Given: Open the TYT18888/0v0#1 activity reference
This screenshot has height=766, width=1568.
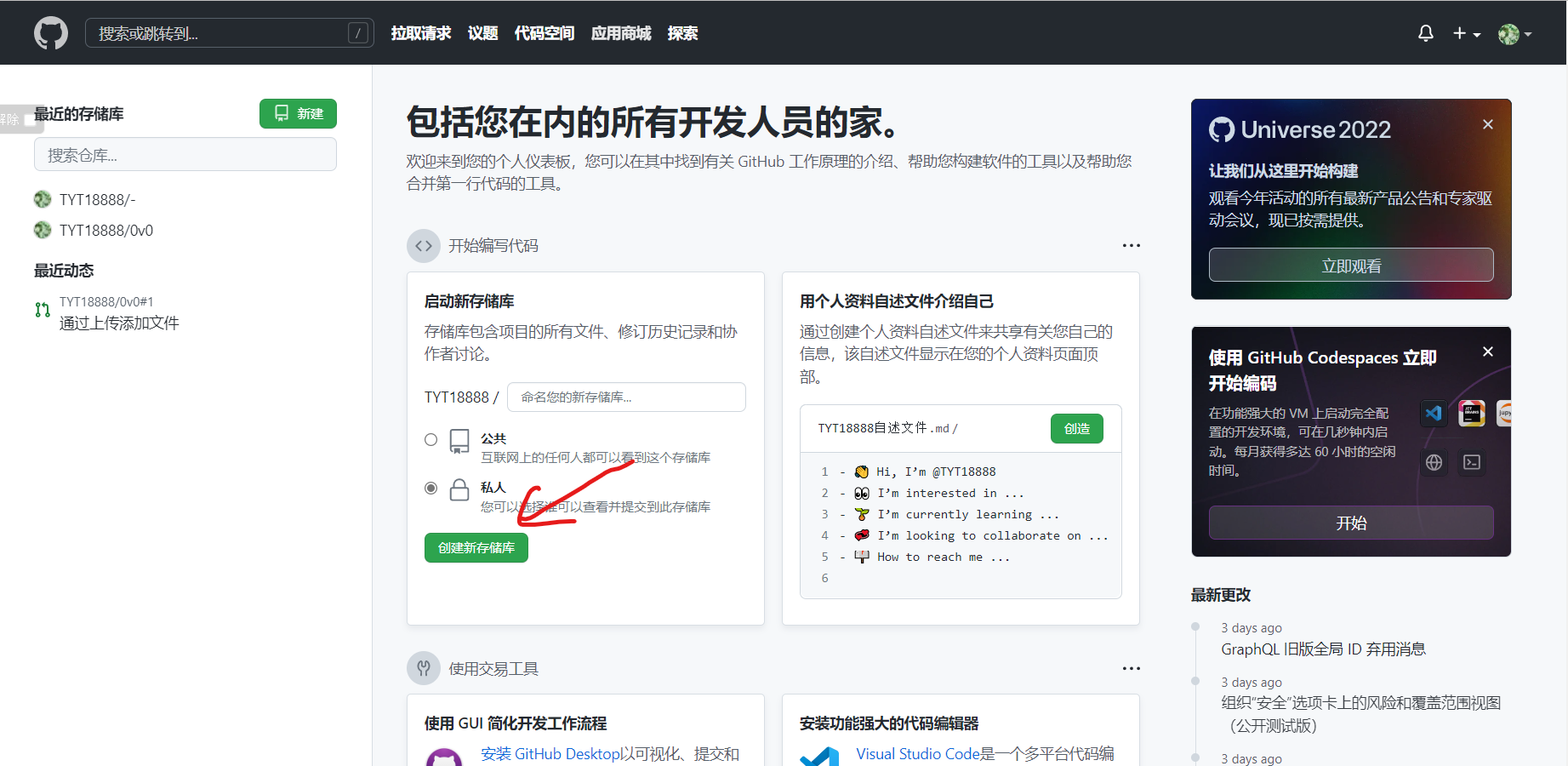Looking at the screenshot, I should coord(106,302).
